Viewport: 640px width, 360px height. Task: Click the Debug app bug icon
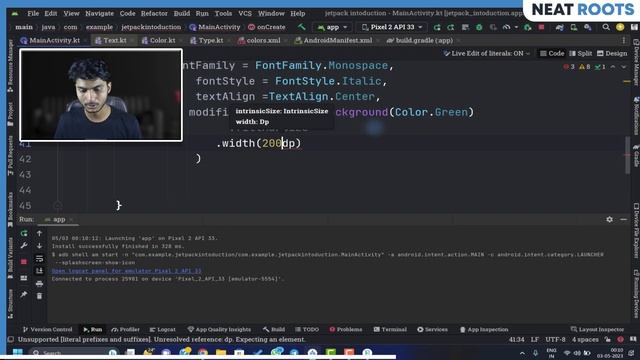pyautogui.click(x=479, y=27)
